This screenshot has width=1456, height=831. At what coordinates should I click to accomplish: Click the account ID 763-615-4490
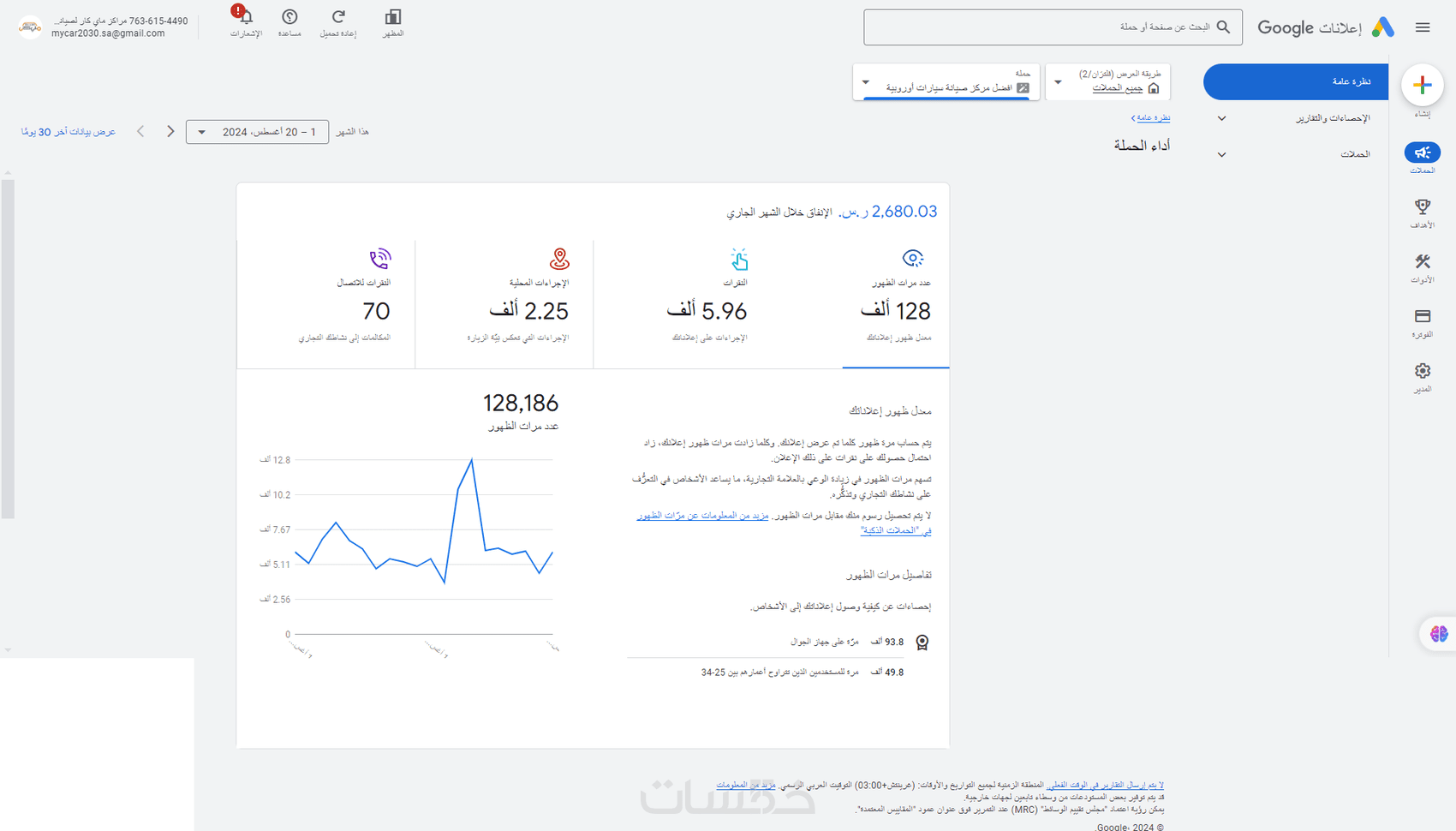point(158,21)
